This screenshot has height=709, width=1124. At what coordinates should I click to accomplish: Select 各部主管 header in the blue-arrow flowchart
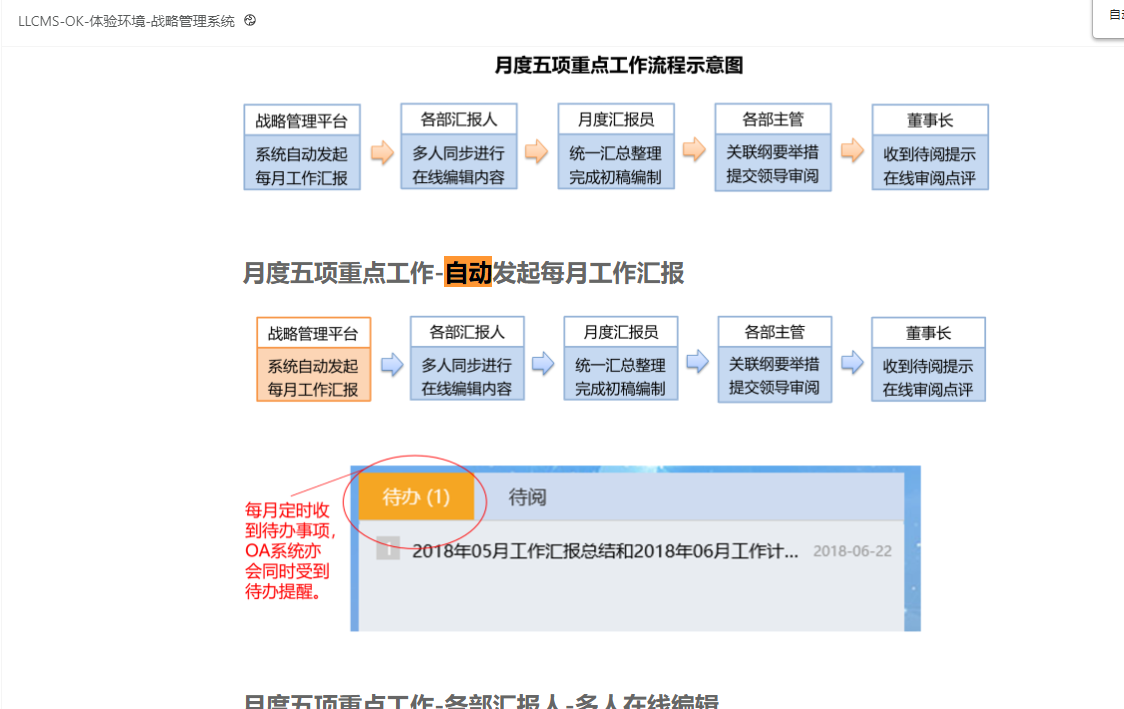[x=775, y=332]
